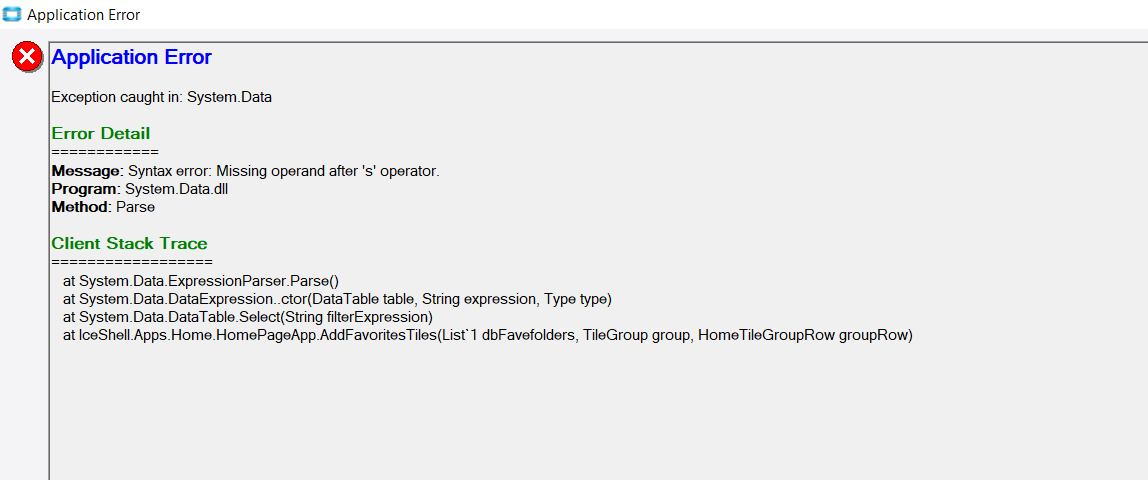
Task: Click the Method Parse line
Action: pyautogui.click(x=103, y=207)
